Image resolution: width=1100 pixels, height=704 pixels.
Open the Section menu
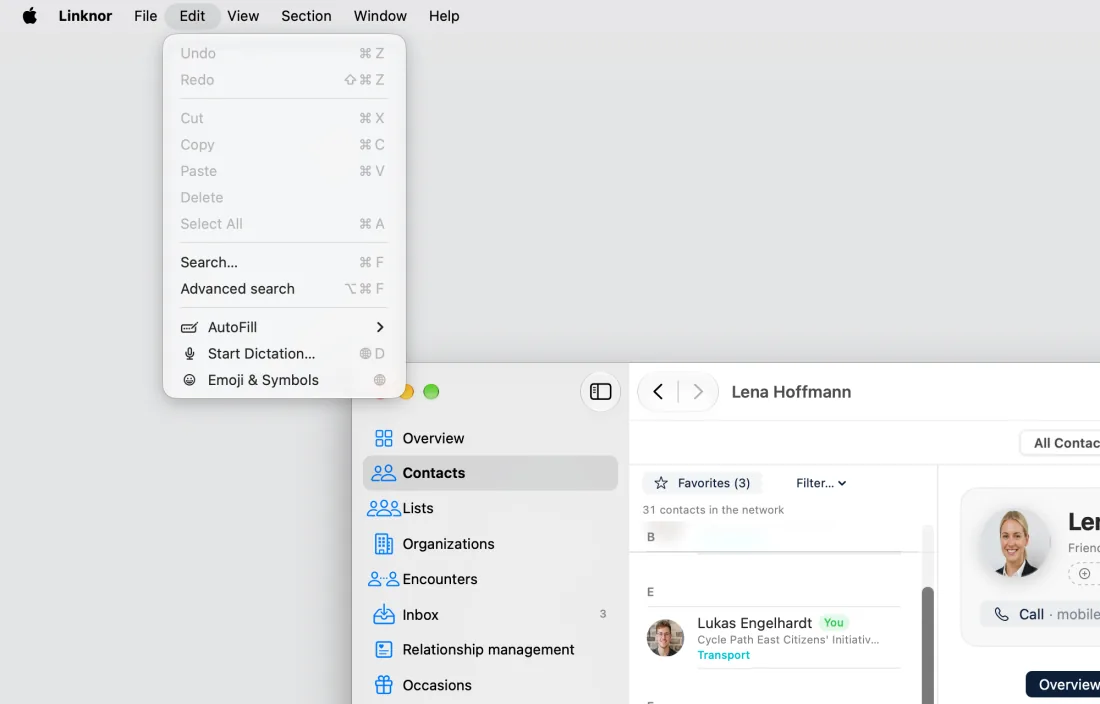pyautogui.click(x=306, y=15)
